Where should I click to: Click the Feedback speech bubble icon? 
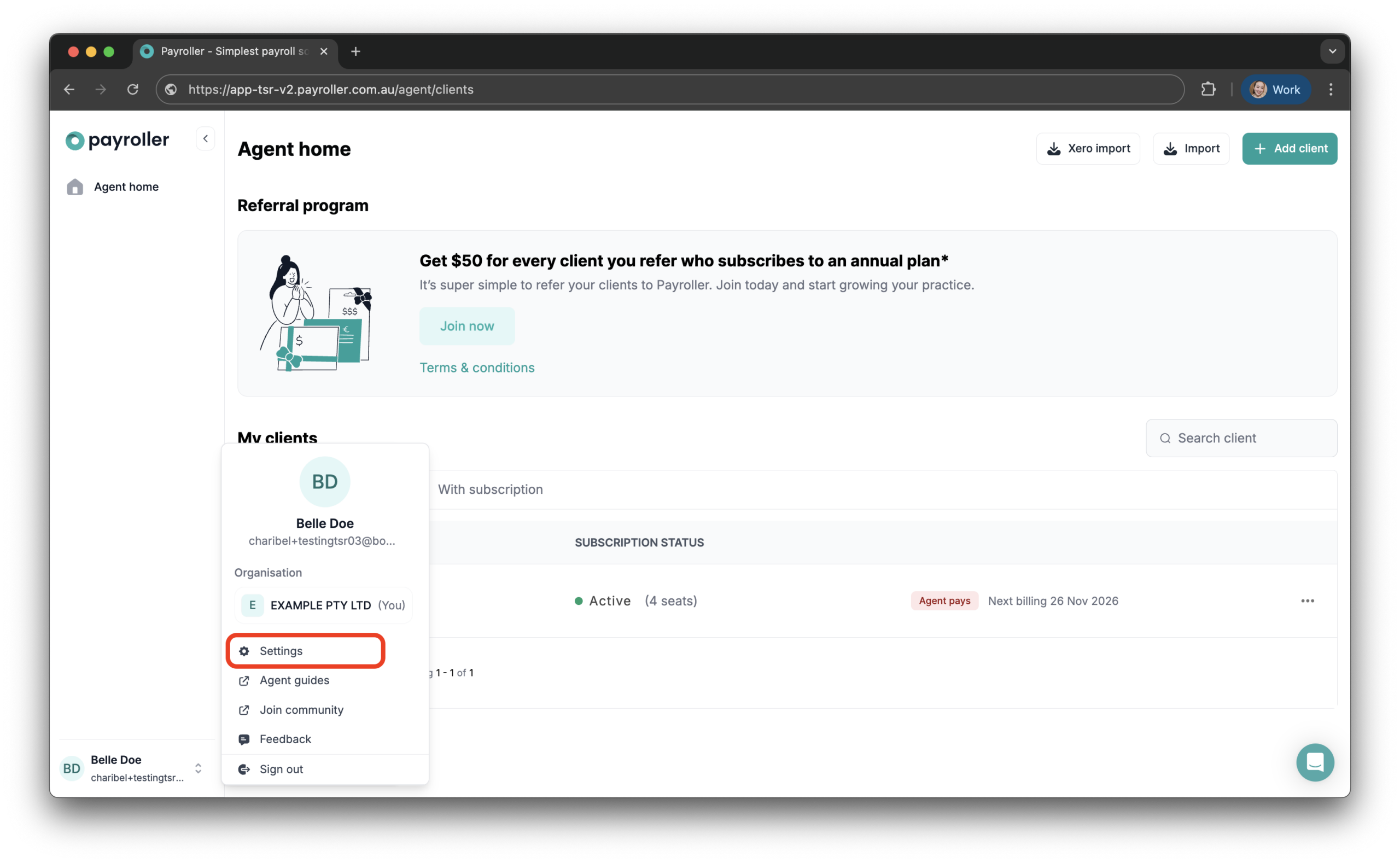[x=244, y=739]
